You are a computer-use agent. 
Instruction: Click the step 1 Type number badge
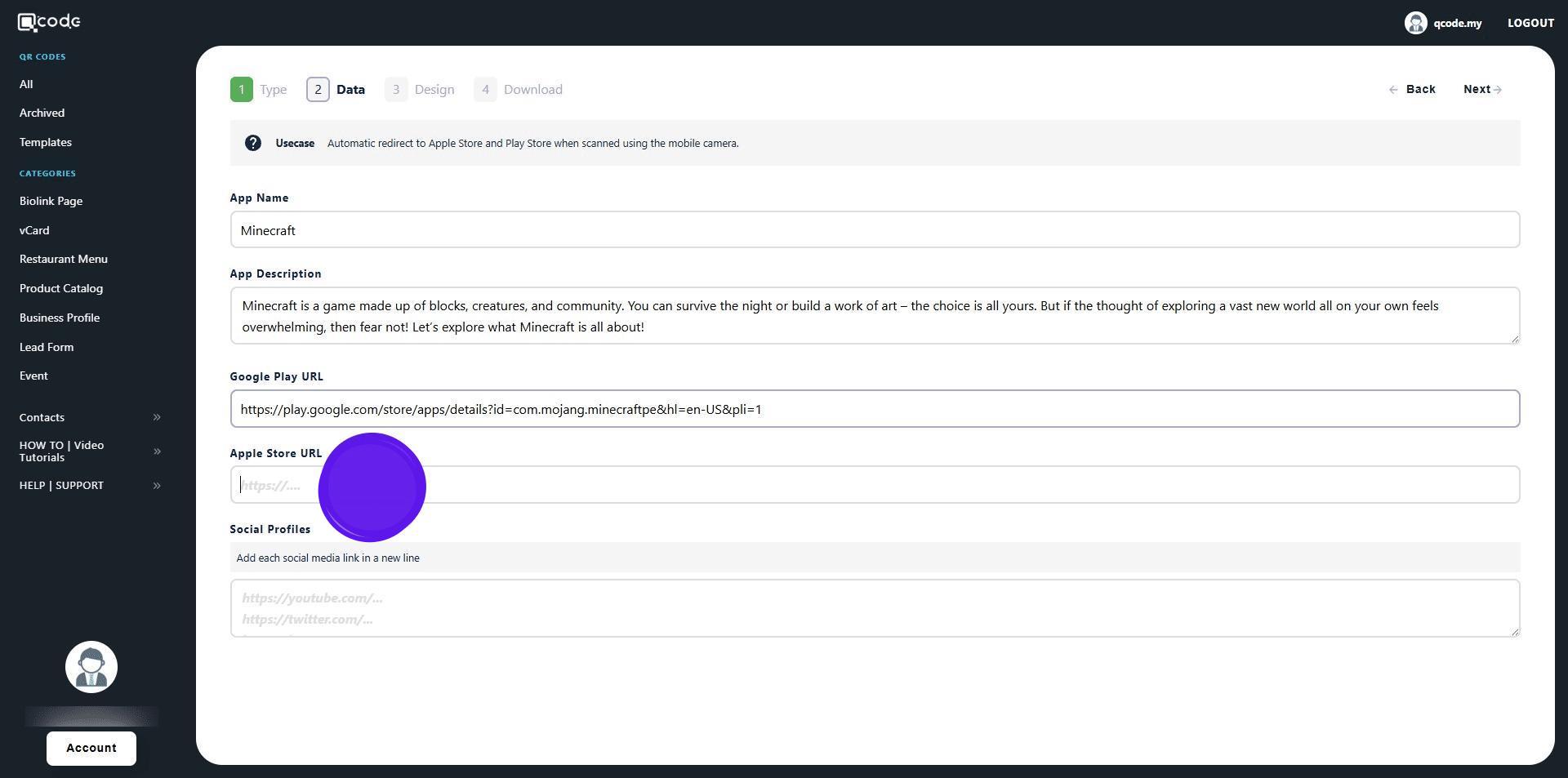[242, 90]
